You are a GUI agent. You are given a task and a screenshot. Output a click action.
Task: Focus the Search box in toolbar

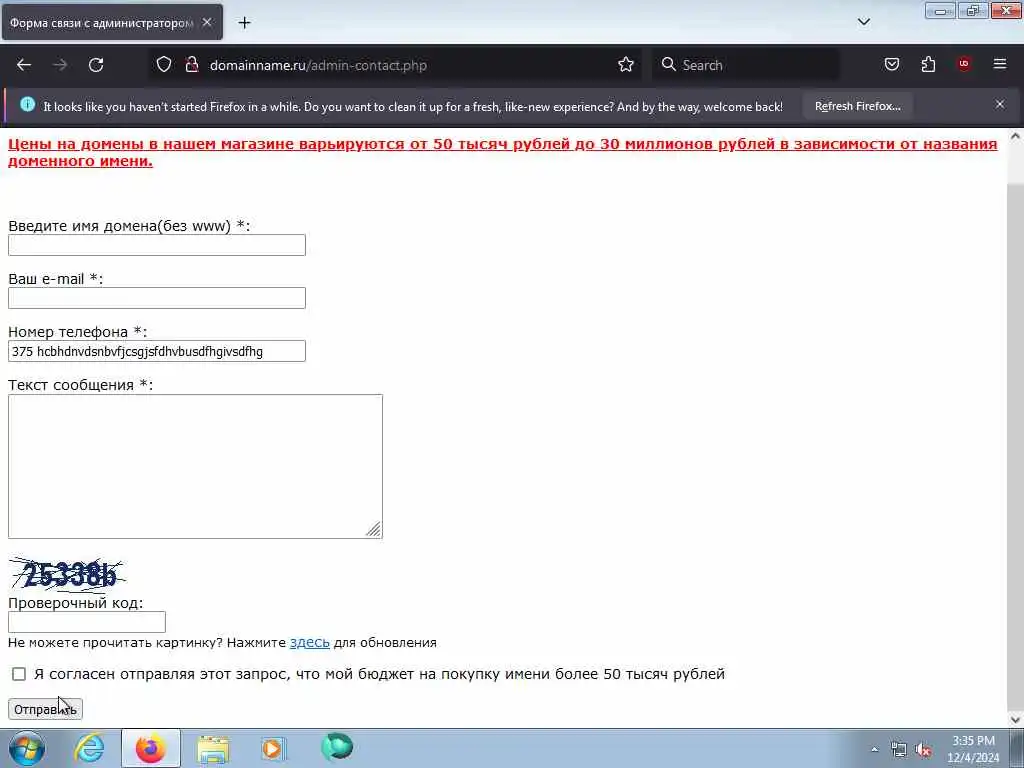coord(746,65)
